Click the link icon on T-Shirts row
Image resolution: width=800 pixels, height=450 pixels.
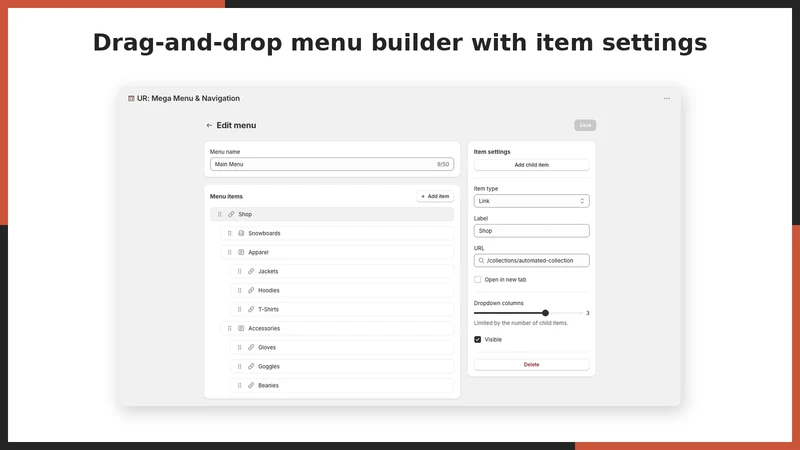click(251, 309)
